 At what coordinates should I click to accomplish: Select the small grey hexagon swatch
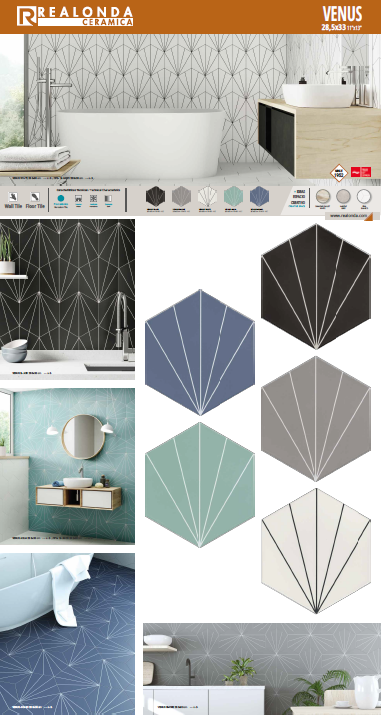tap(181, 197)
